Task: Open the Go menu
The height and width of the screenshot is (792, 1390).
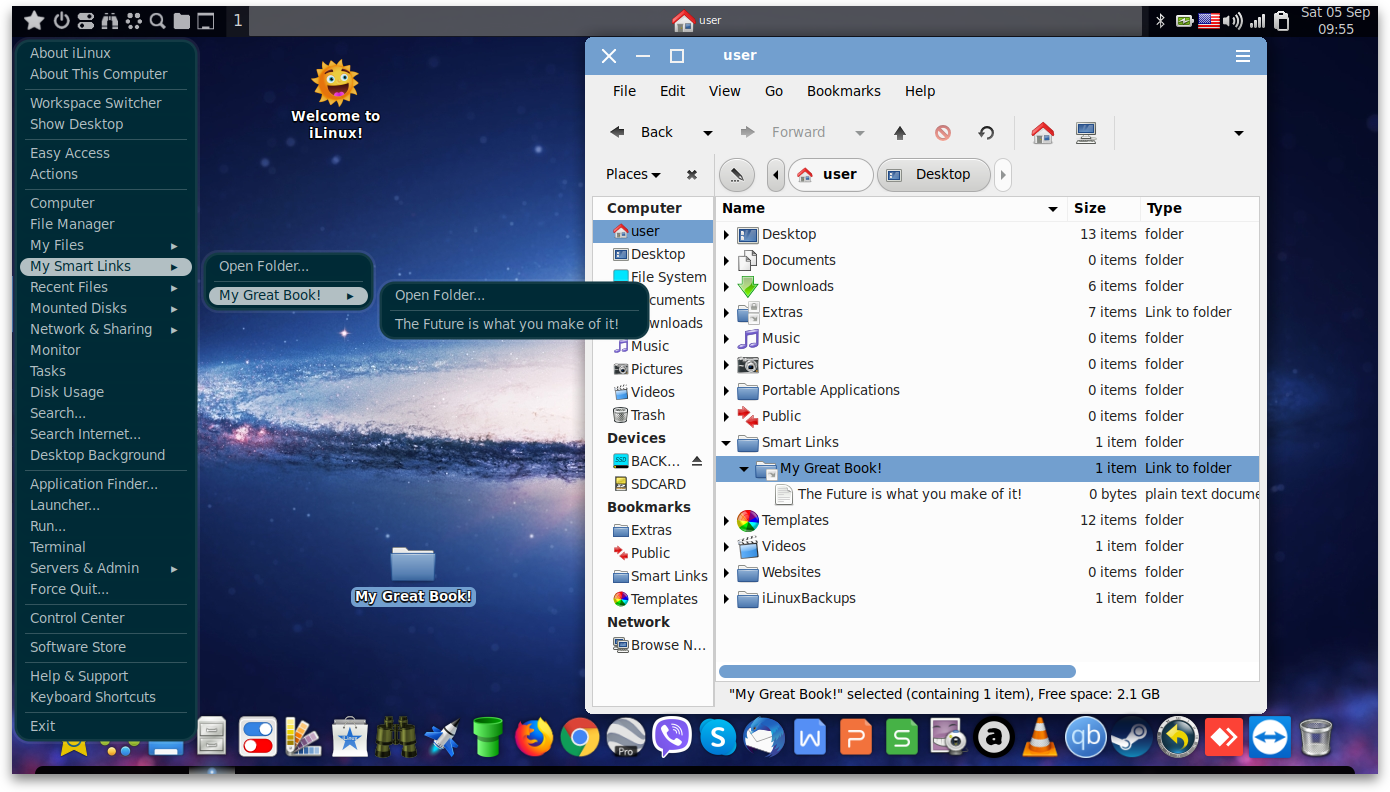Action: 774,91
